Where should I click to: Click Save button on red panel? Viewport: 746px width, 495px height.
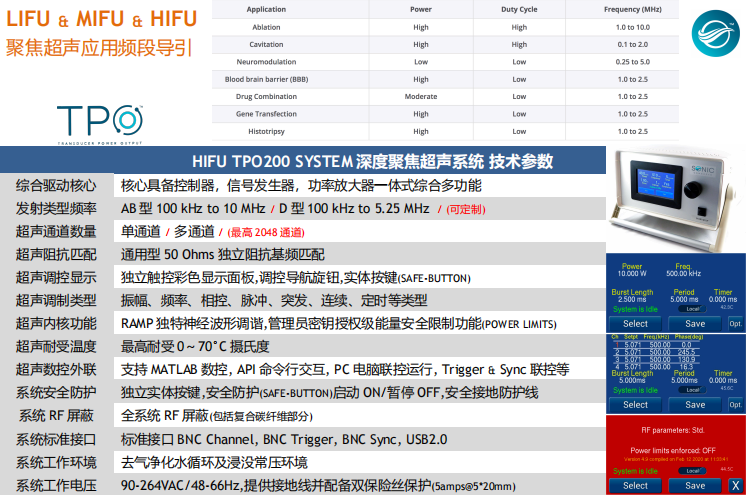coord(694,485)
